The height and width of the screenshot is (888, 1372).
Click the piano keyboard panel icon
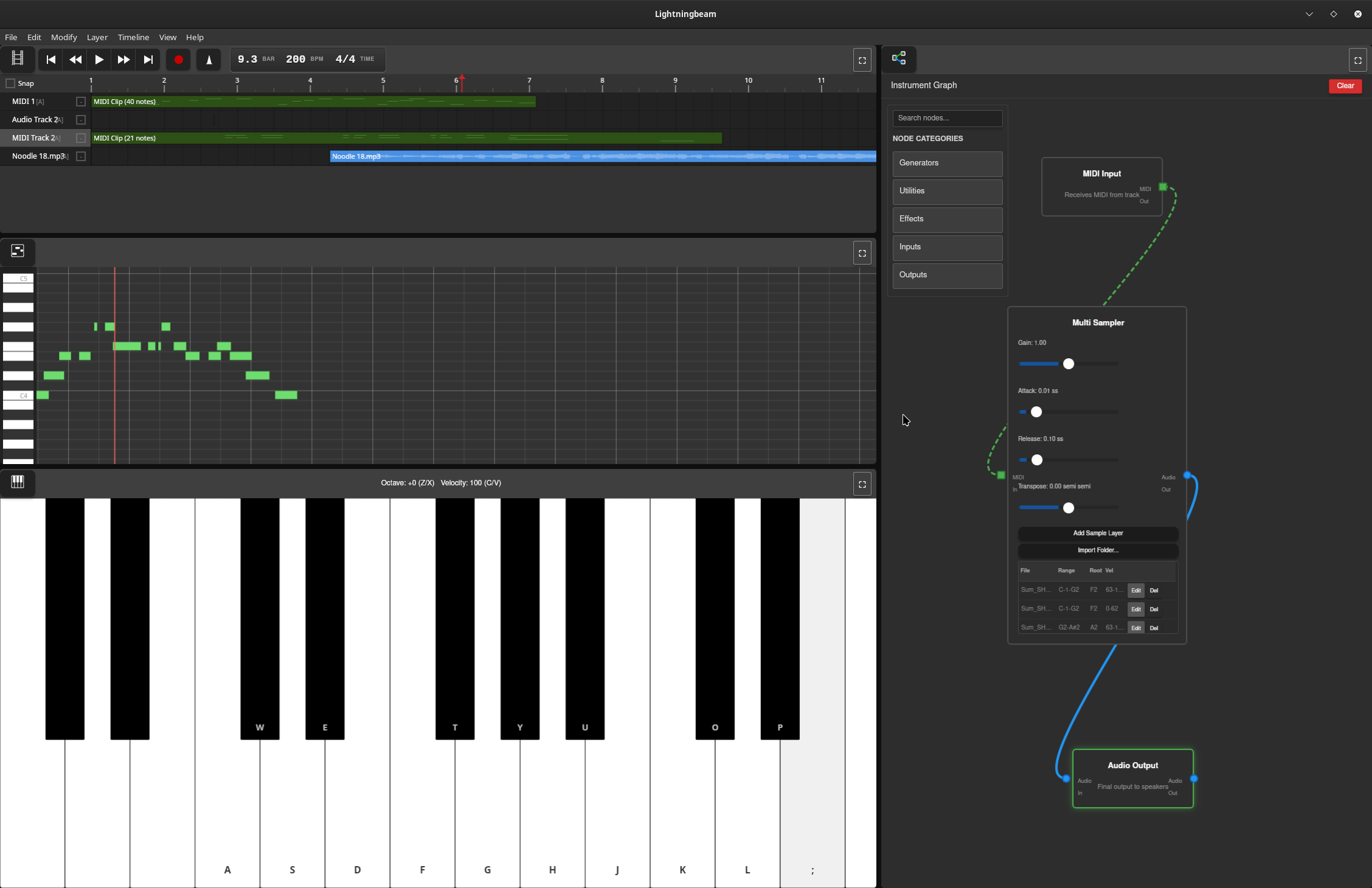(x=18, y=483)
